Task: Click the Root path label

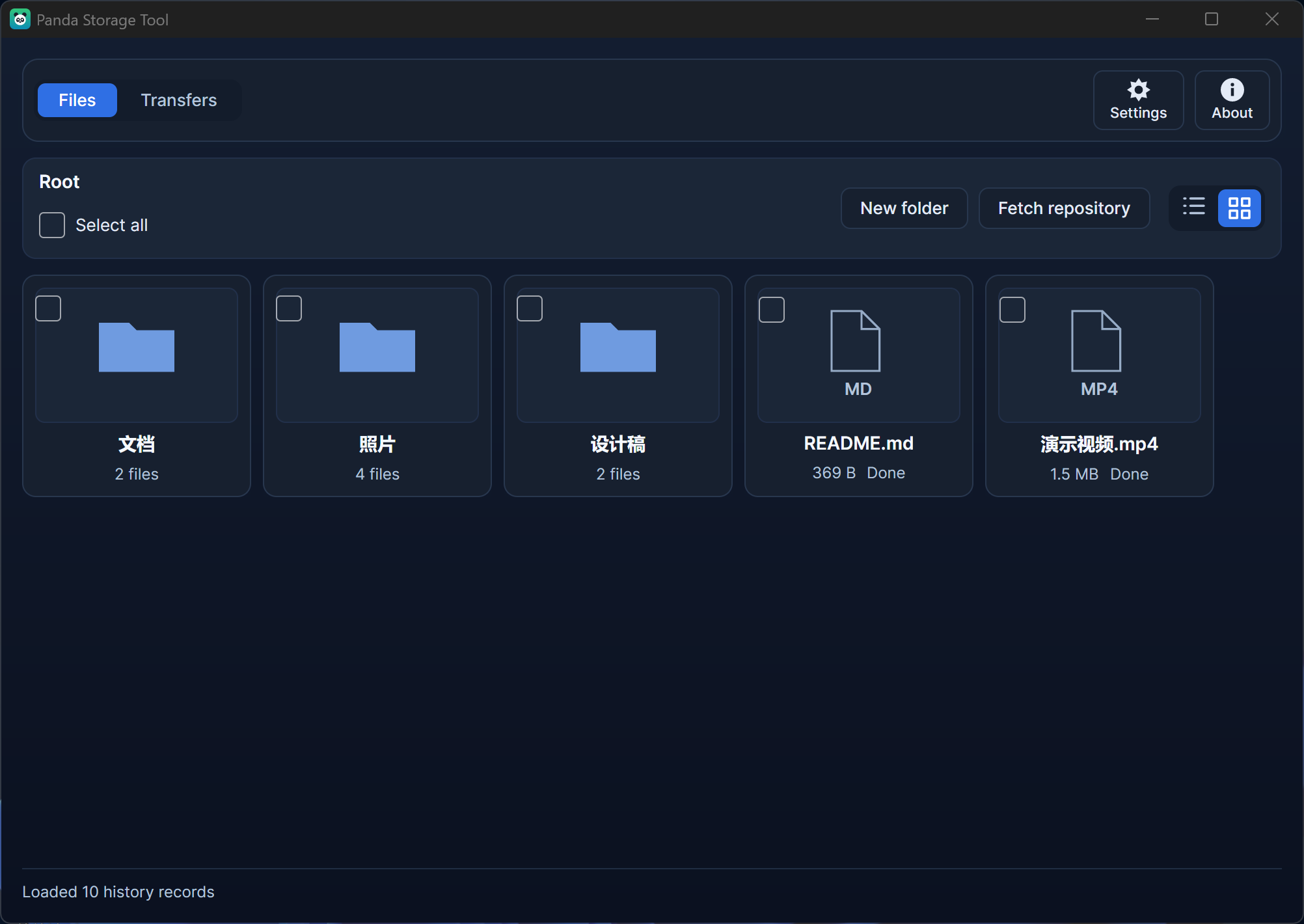Action: click(x=59, y=182)
